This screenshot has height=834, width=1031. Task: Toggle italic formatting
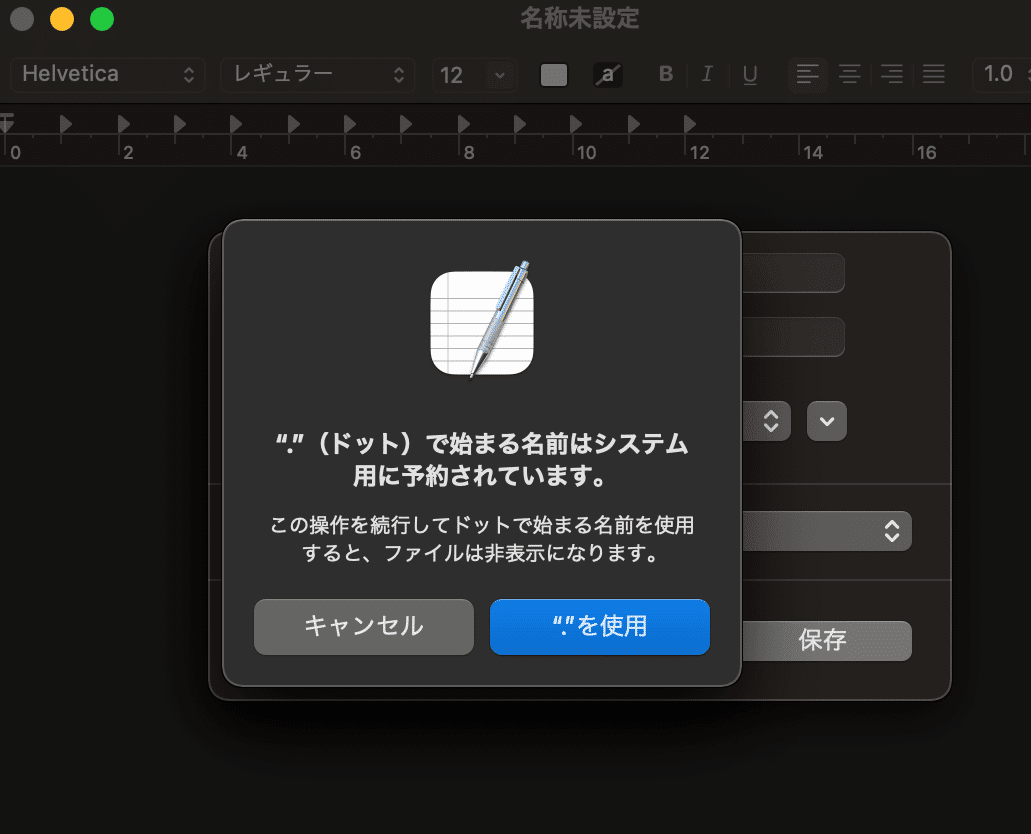pyautogui.click(x=707, y=74)
